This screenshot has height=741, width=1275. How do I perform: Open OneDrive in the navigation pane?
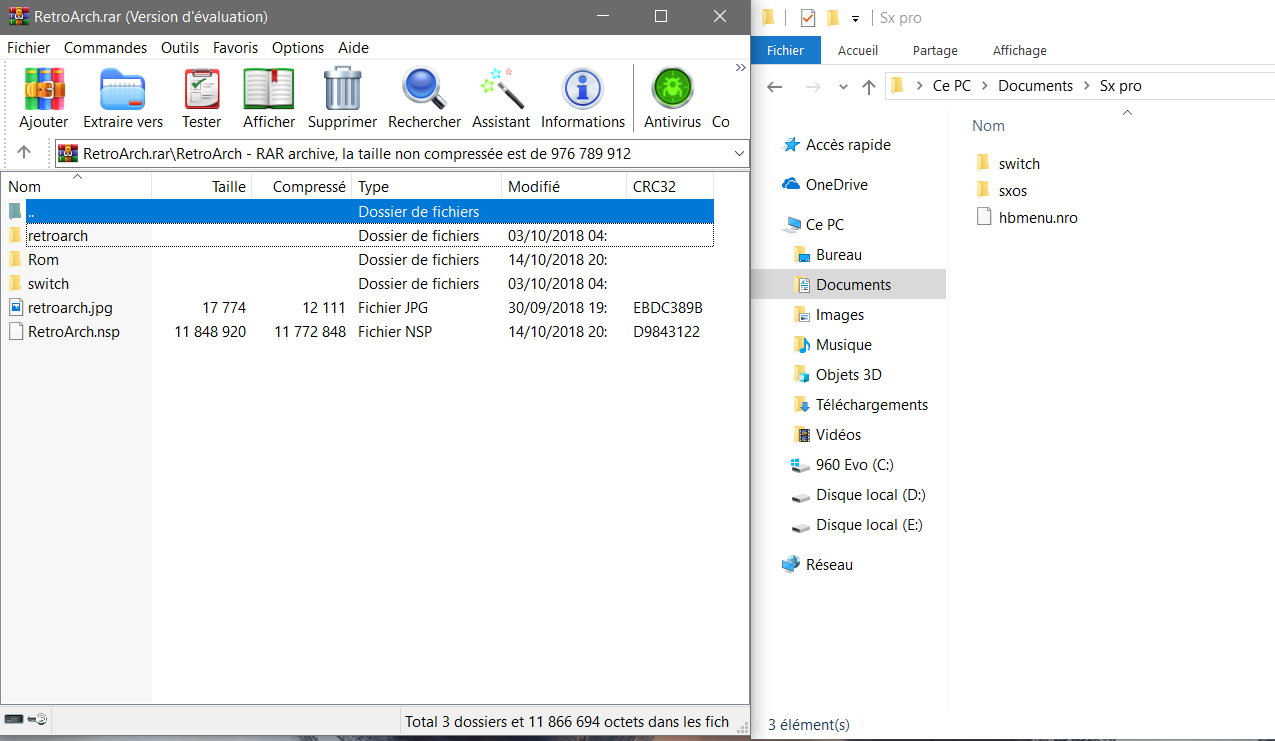[836, 185]
